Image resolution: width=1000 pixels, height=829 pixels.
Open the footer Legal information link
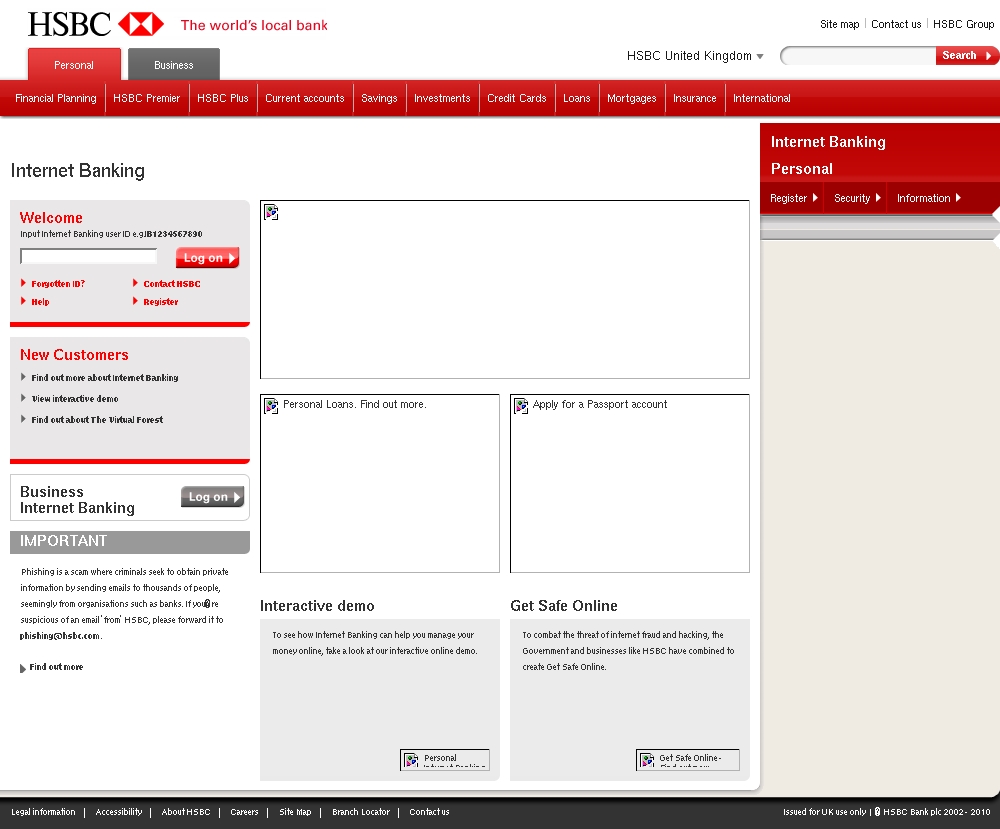(x=43, y=812)
